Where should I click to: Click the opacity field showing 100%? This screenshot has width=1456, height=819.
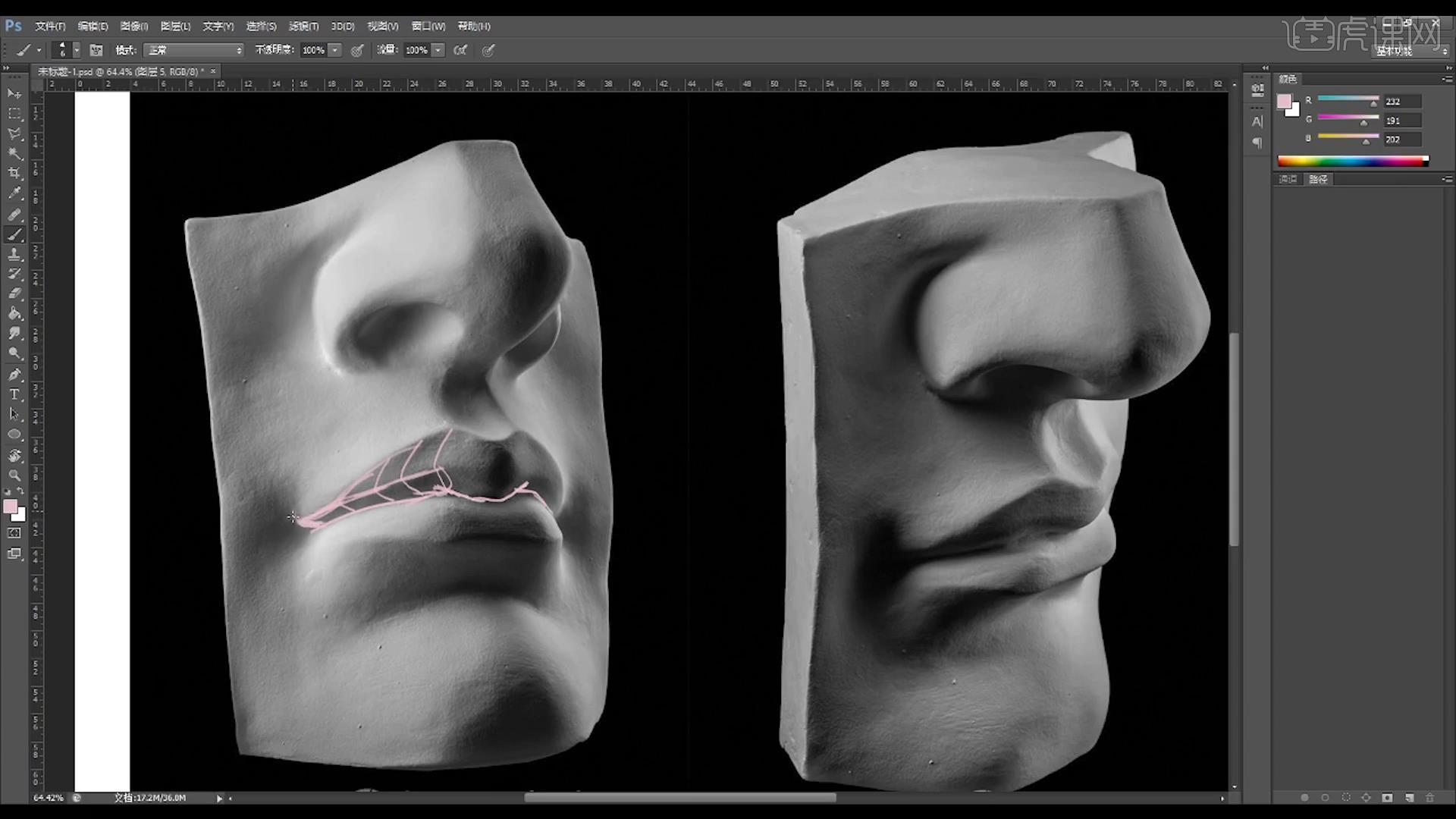(313, 50)
